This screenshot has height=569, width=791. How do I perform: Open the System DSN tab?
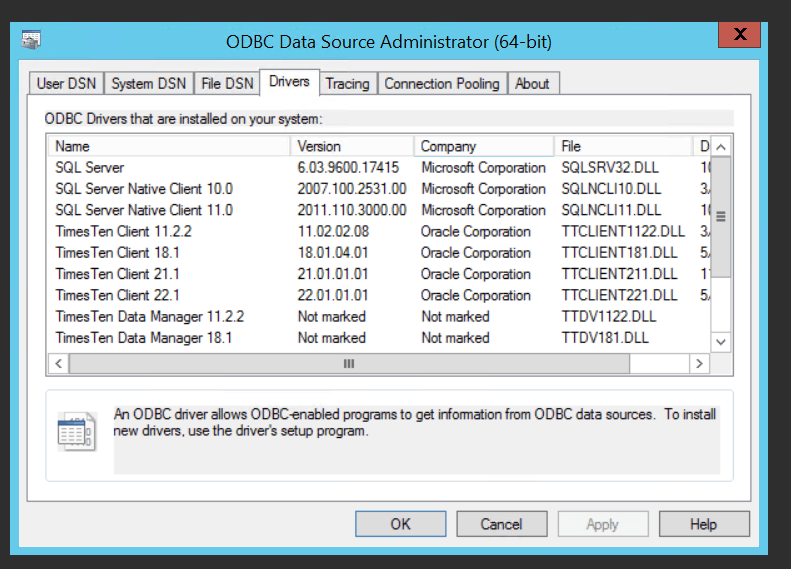[149, 83]
